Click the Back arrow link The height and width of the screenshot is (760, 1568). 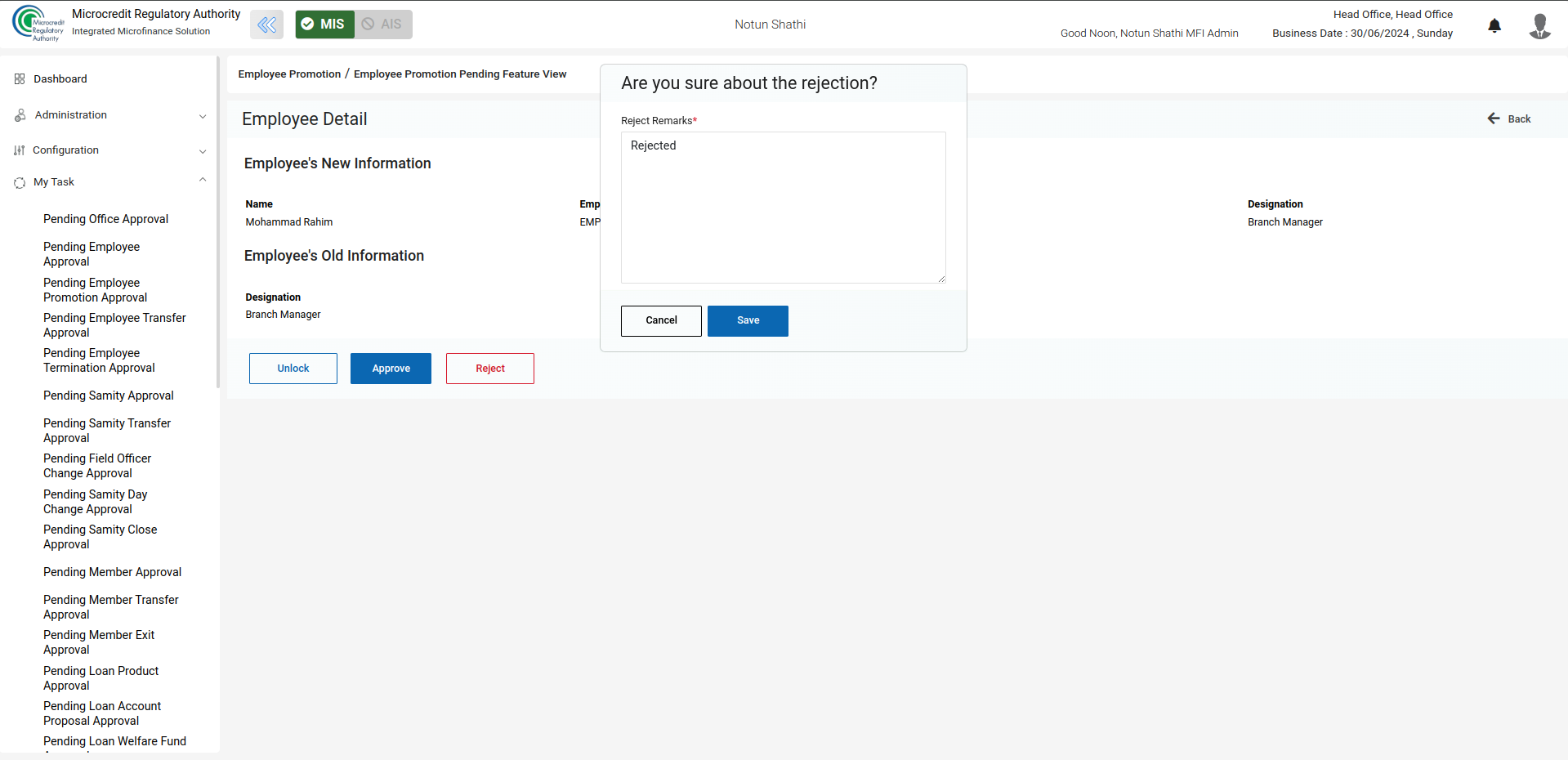point(1508,119)
